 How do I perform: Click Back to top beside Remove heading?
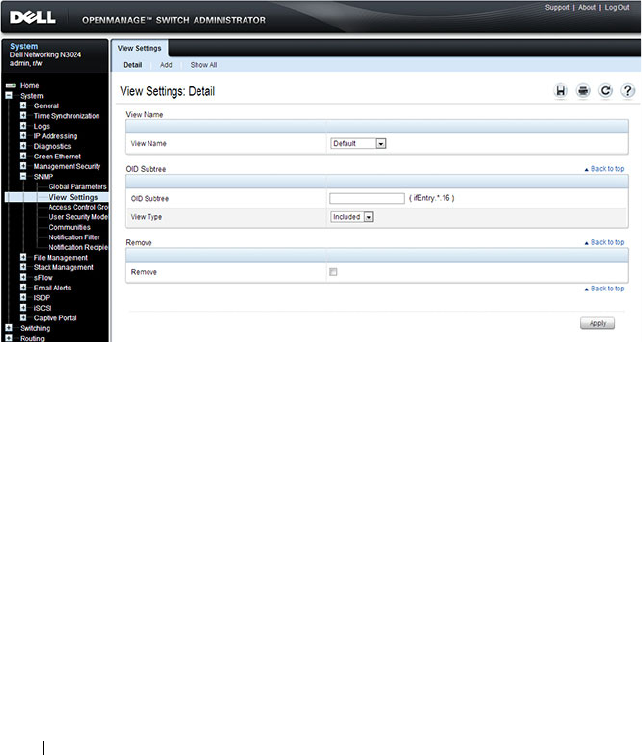coord(604,242)
